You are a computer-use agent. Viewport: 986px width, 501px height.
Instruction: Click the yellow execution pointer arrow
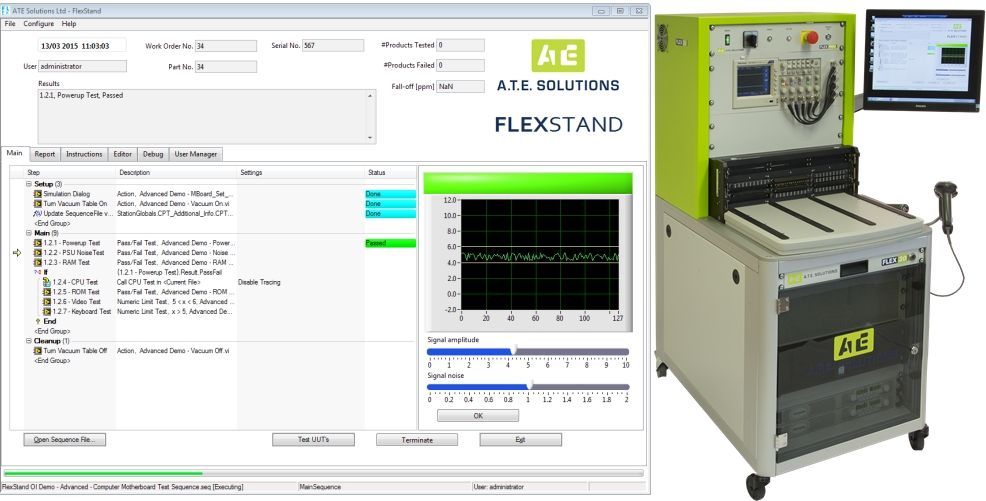[17, 253]
